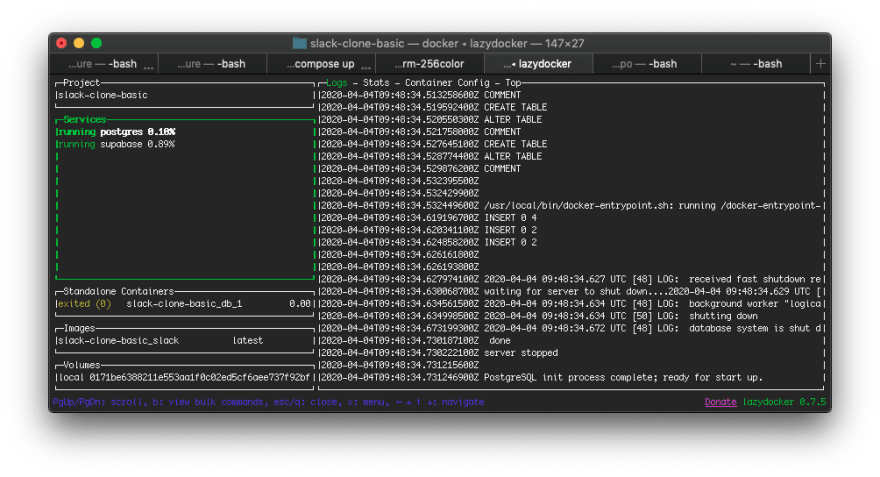Click the green fullscreen window button

(x=97, y=43)
